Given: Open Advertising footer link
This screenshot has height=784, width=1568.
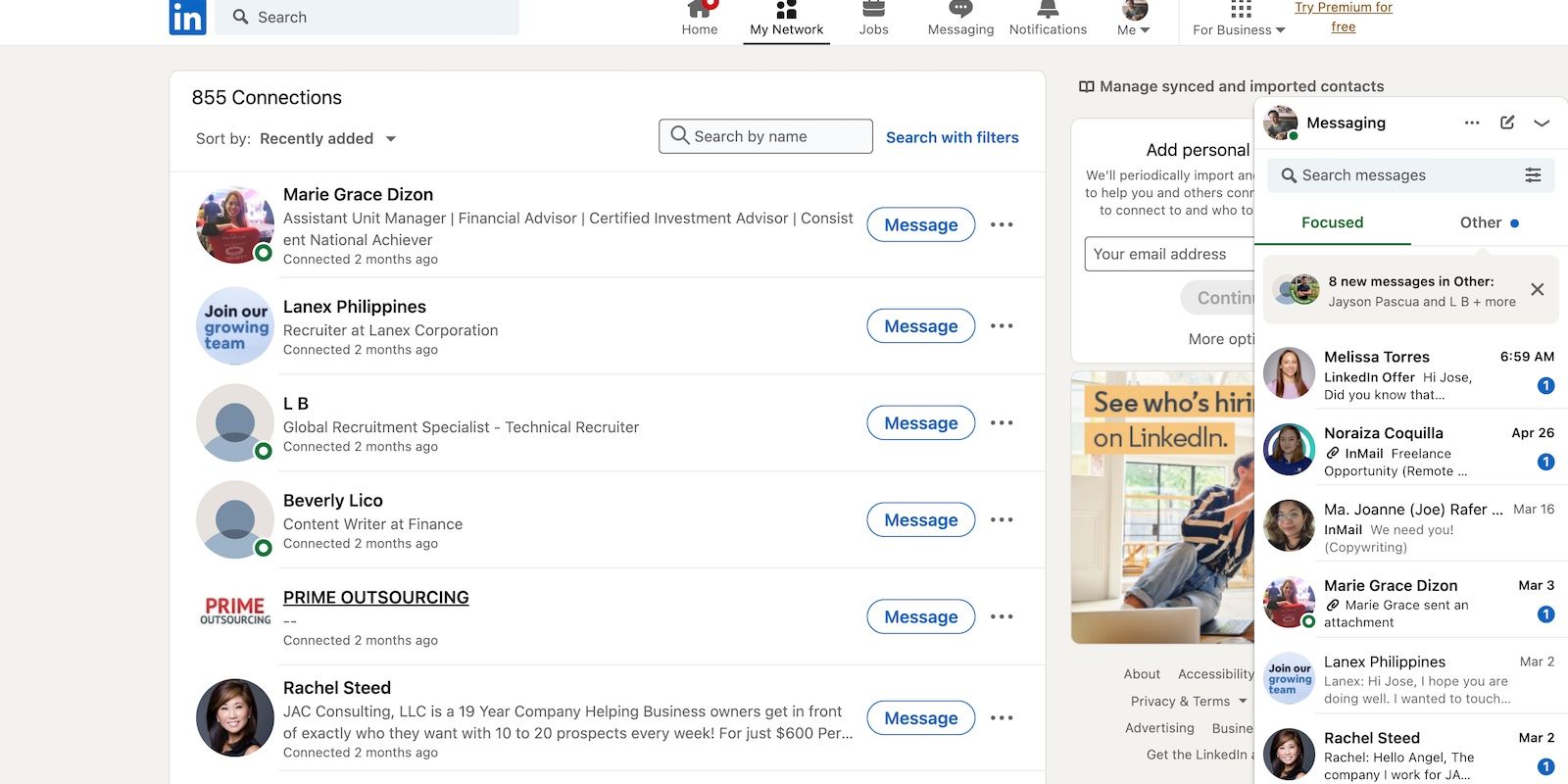Looking at the screenshot, I should click(x=1159, y=727).
